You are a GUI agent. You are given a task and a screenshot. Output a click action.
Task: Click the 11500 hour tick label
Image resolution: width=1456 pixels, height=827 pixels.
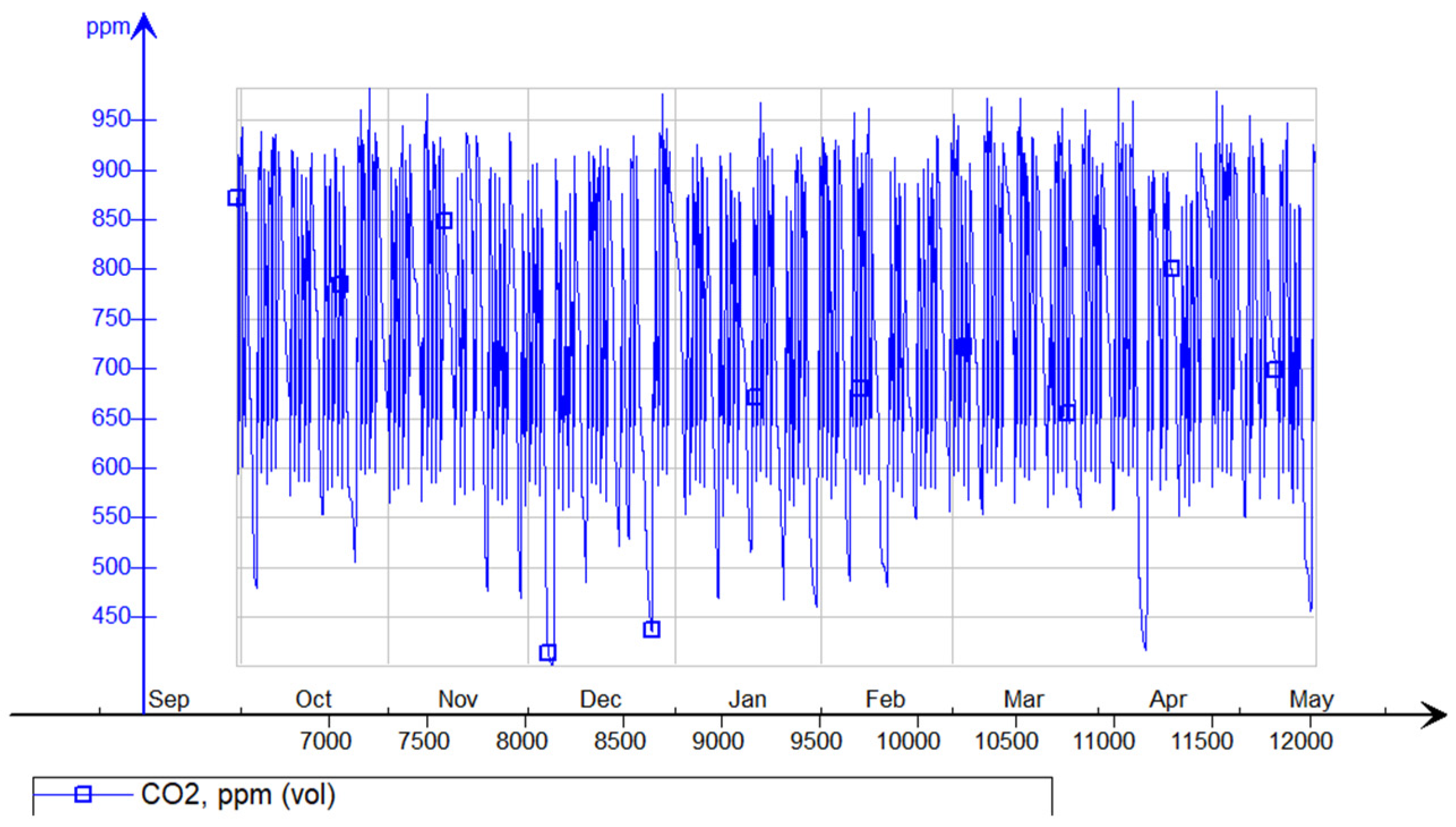coord(1202,742)
